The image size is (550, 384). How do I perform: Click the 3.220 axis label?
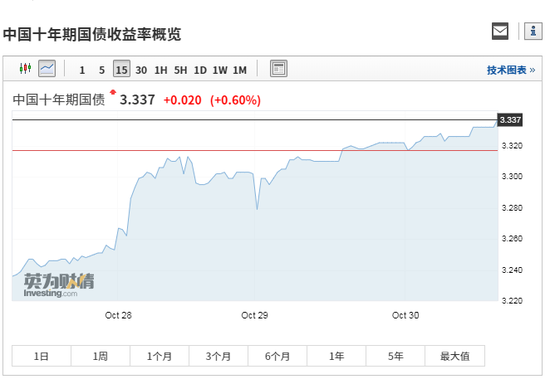coord(512,301)
